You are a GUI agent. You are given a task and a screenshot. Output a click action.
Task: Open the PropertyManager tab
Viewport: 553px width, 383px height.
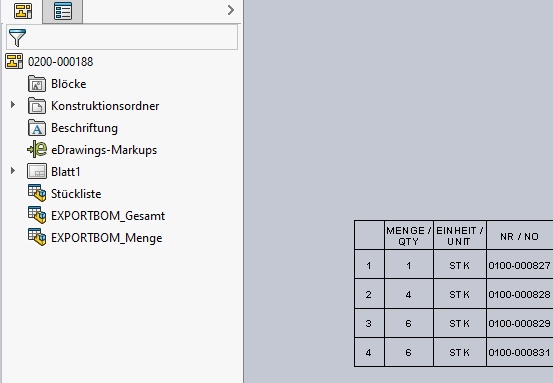pos(63,11)
